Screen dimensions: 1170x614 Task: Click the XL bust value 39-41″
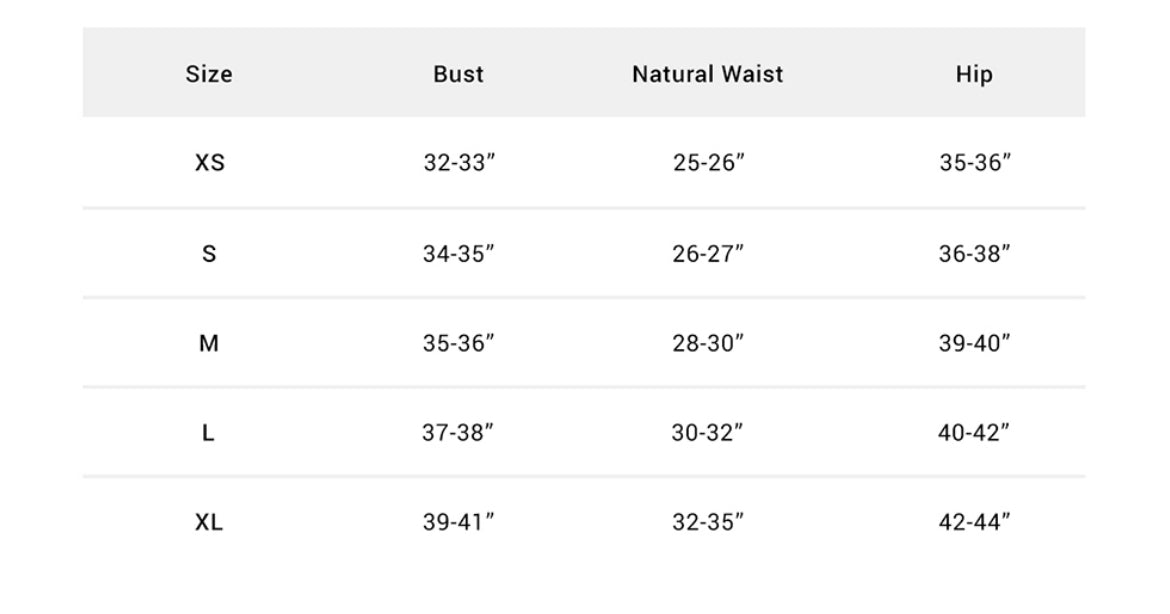pos(459,522)
